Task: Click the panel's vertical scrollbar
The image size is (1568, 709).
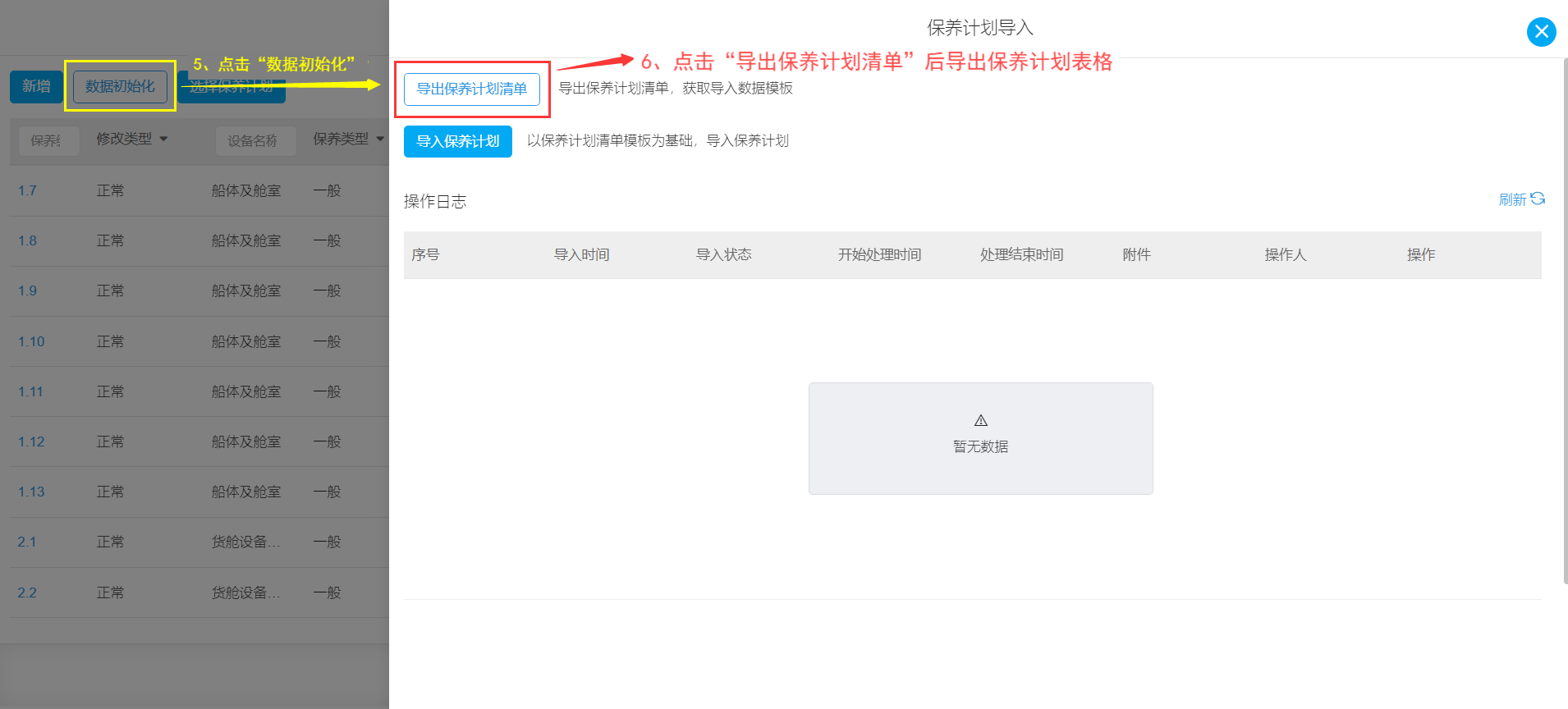Action: (1565, 320)
